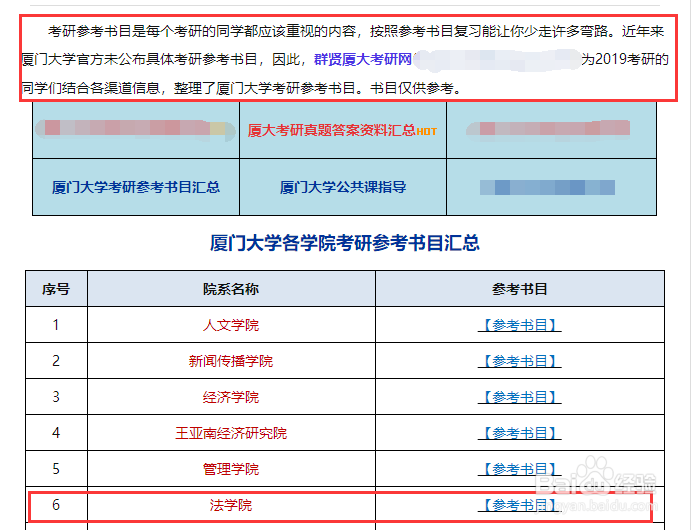Image resolution: width=697 pixels, height=530 pixels.
Task: Open 参考书目 link for 人文学院 row
Action: pyautogui.click(x=520, y=325)
